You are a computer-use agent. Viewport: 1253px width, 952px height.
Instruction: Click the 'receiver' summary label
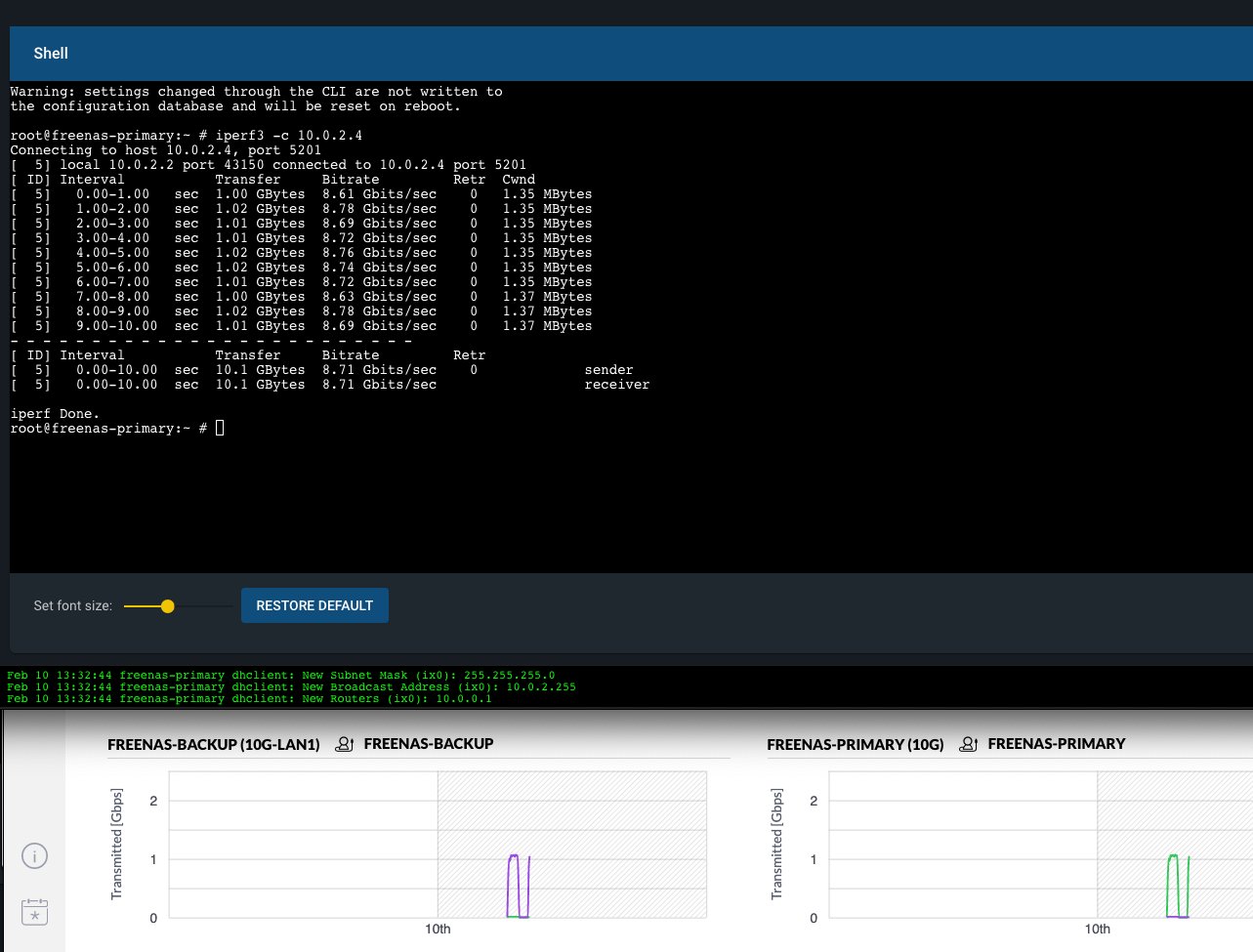pyautogui.click(x=617, y=385)
